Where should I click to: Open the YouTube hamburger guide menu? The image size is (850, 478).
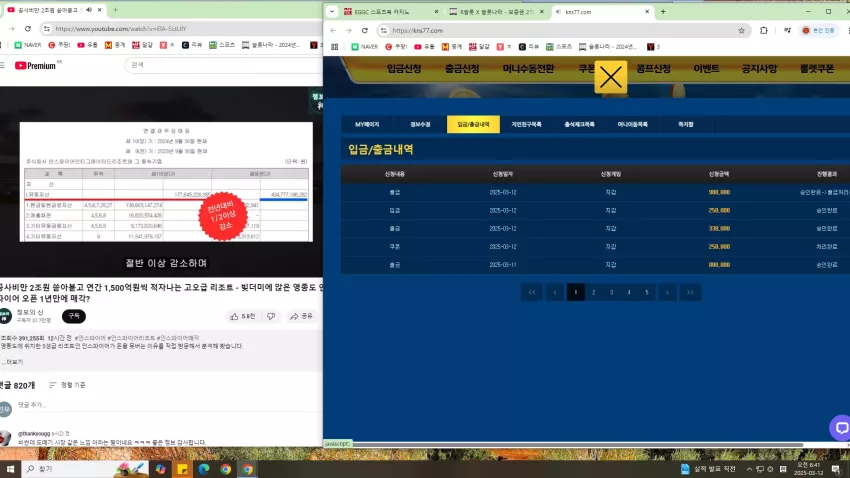pos(2,66)
